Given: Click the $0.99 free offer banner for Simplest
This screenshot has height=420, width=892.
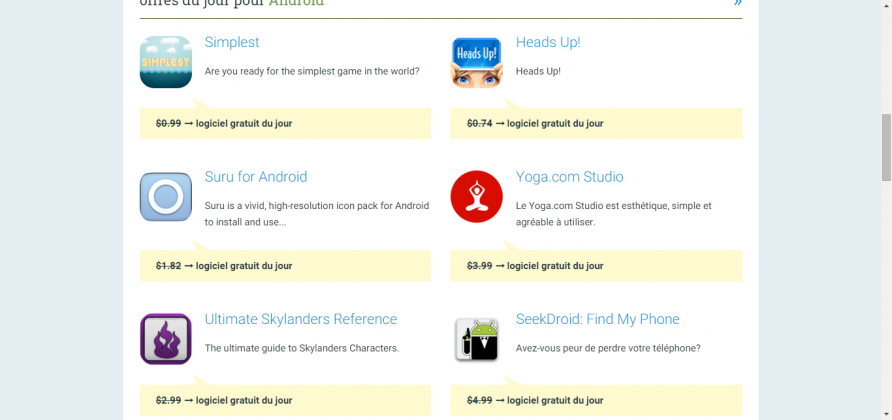Looking at the screenshot, I should pos(285,123).
